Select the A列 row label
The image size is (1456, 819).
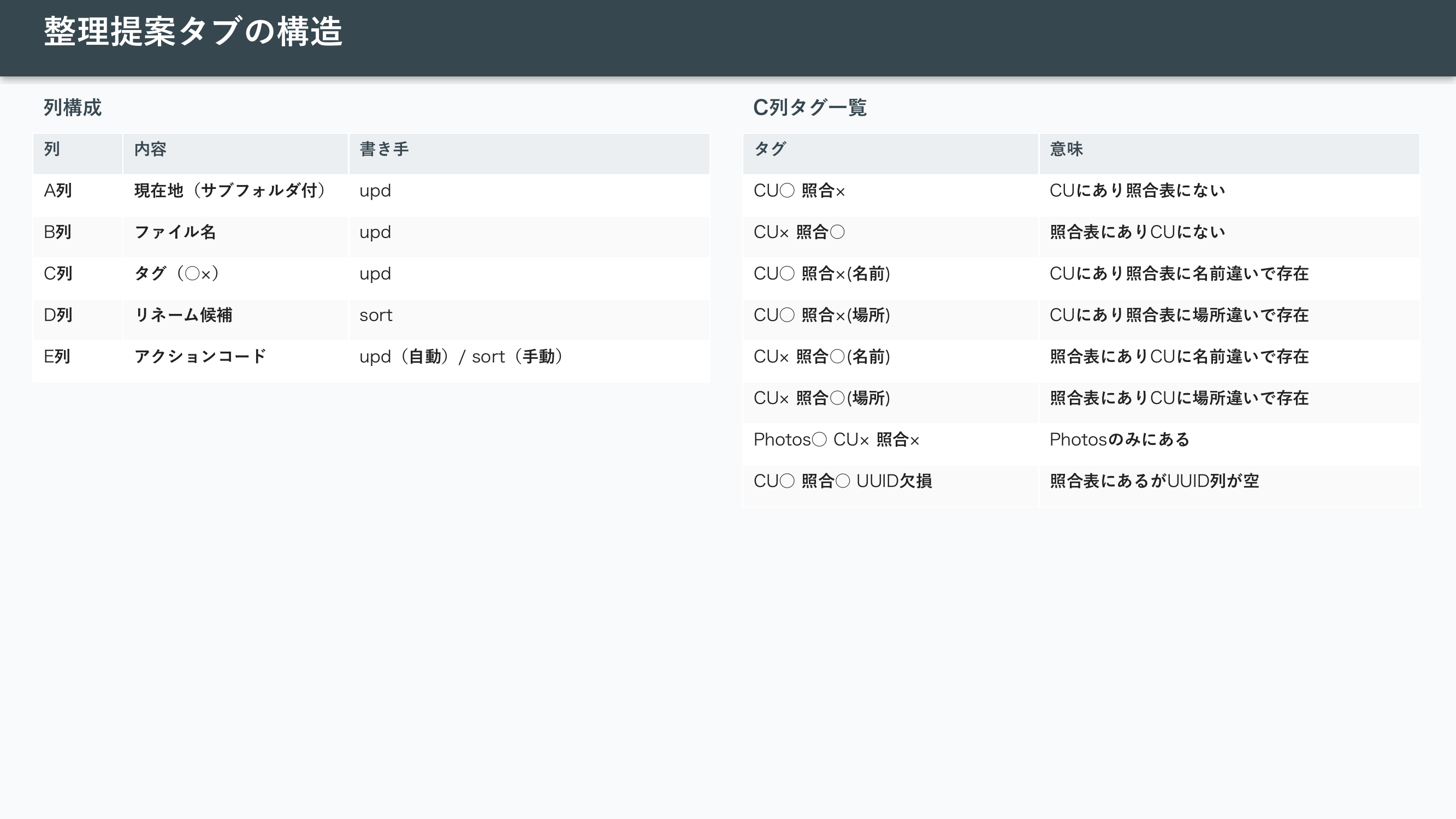point(58,191)
